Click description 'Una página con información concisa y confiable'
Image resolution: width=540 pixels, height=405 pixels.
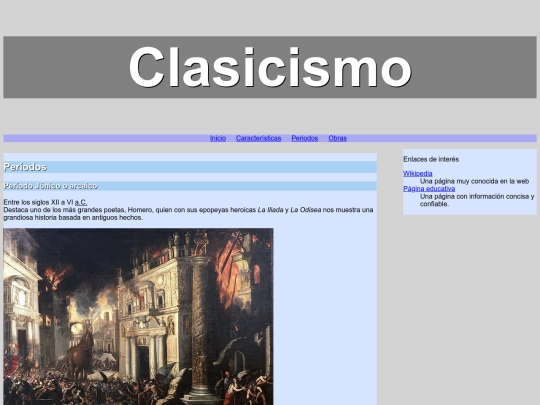tap(477, 200)
